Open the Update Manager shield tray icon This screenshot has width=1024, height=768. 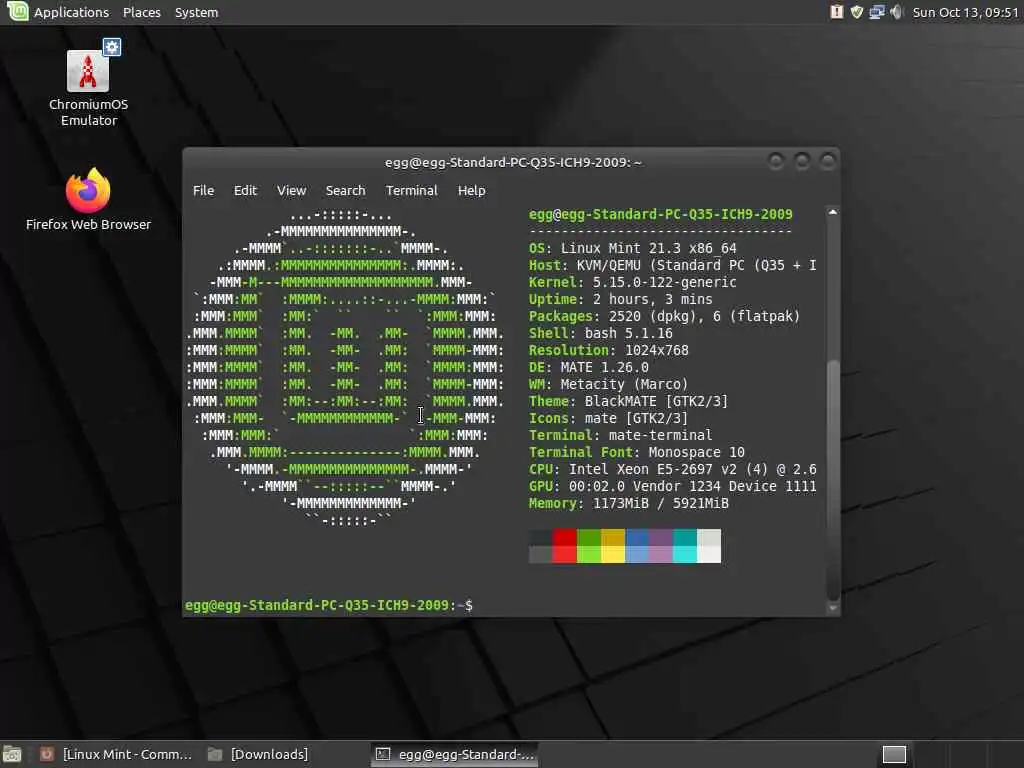[857, 12]
